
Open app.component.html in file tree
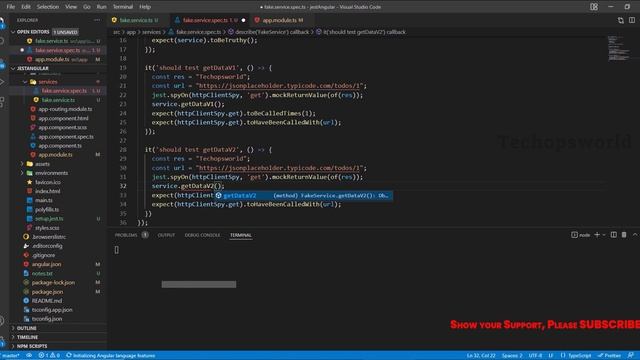[x=63, y=118]
